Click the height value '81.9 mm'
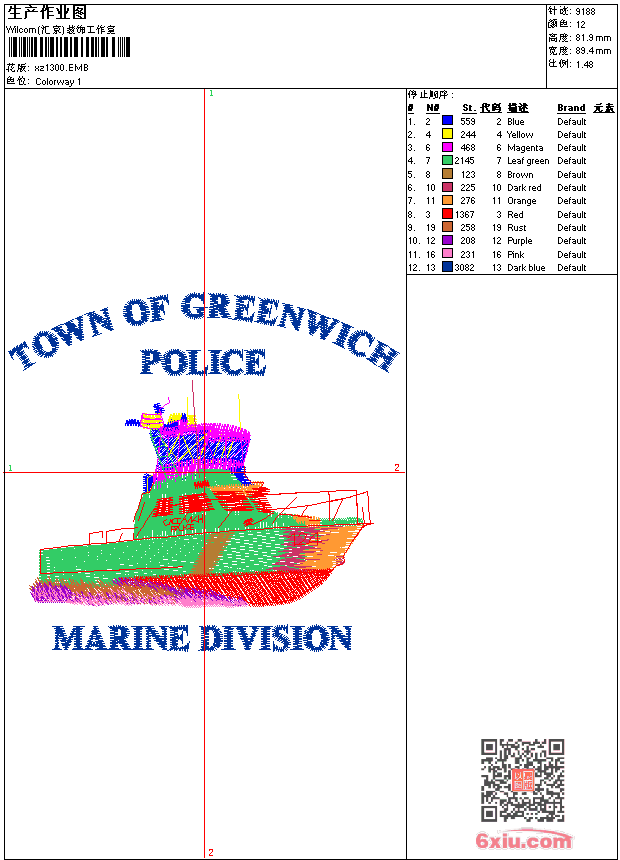Screen dimensions: 620x860 (593, 38)
